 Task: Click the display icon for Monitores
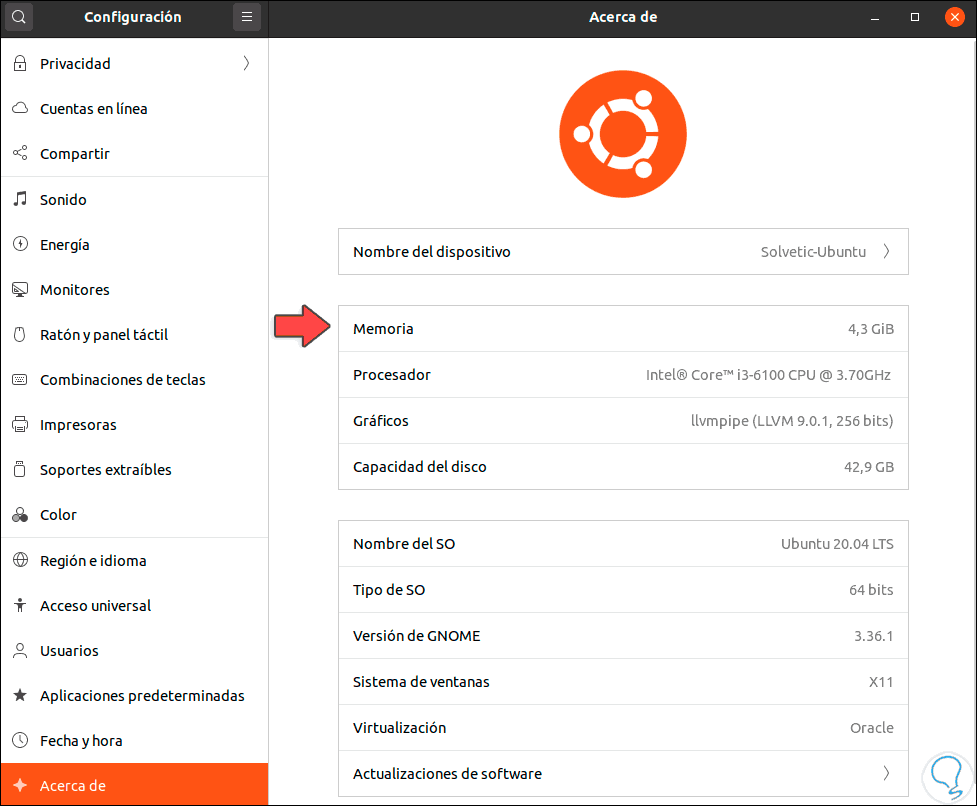(20, 290)
